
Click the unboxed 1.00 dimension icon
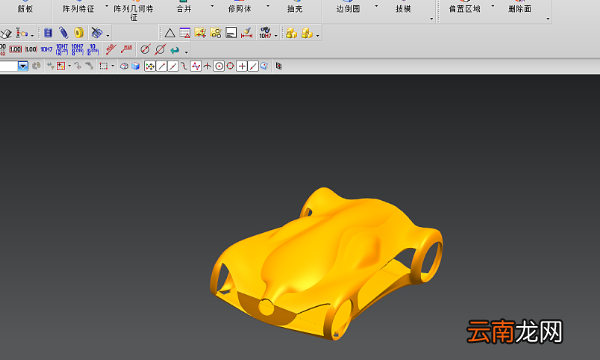pos(31,49)
